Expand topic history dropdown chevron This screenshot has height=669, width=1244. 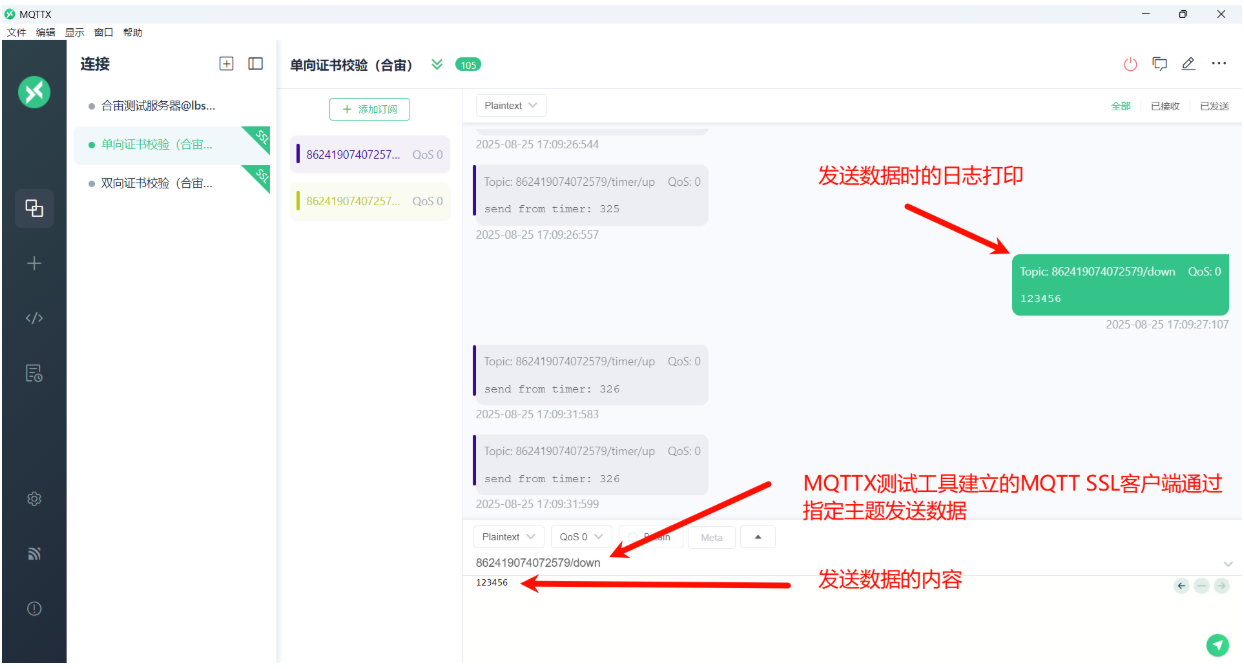point(1228,564)
